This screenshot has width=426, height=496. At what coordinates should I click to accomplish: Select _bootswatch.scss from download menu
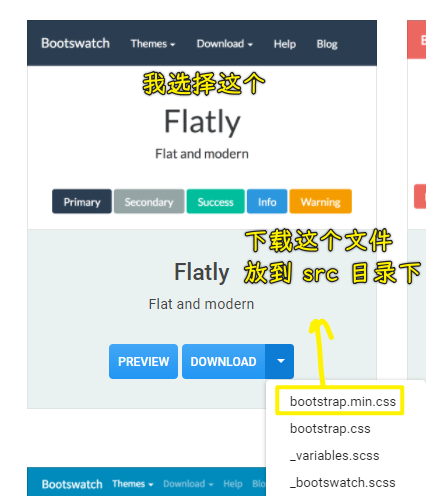[x=343, y=482]
